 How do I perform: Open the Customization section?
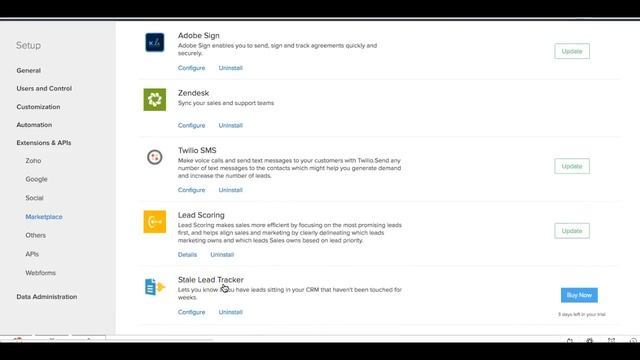(38, 107)
